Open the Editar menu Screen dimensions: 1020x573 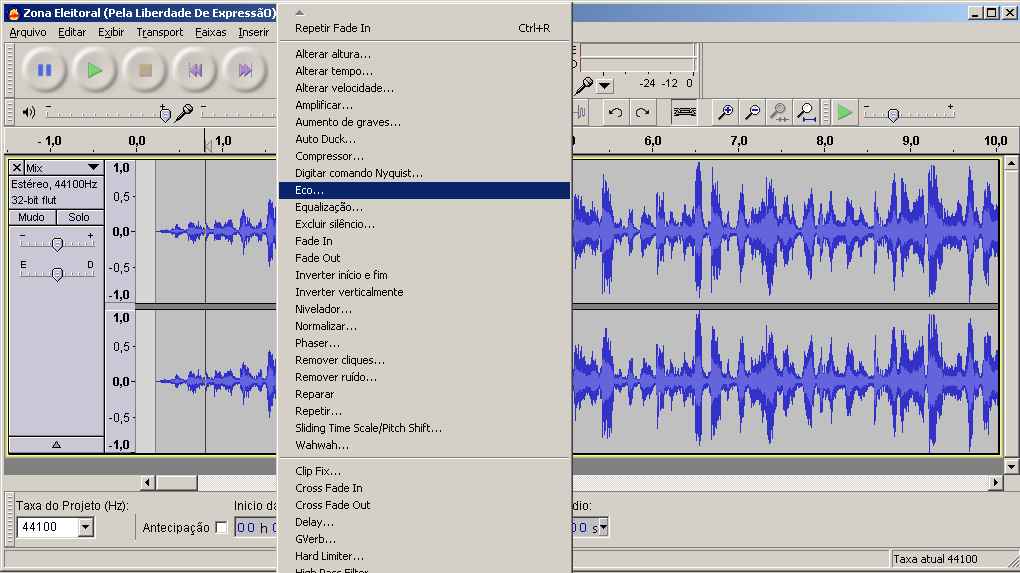(72, 32)
